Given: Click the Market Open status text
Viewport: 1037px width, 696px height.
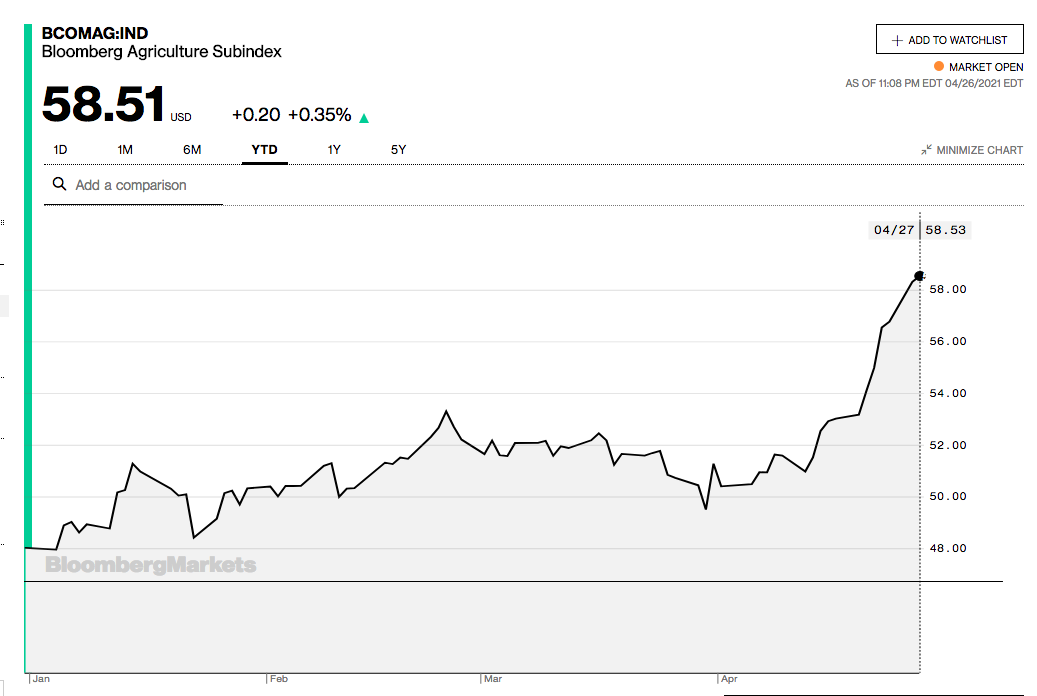Looking at the screenshot, I should (986, 67).
